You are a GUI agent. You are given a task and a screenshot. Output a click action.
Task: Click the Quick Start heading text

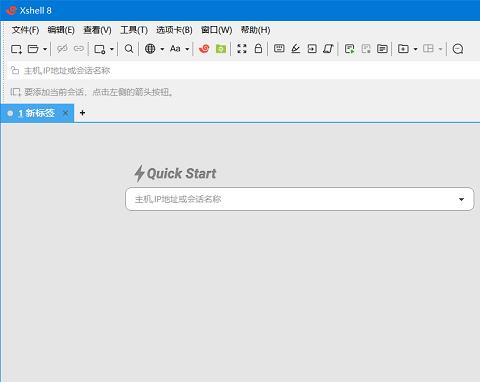click(x=181, y=174)
